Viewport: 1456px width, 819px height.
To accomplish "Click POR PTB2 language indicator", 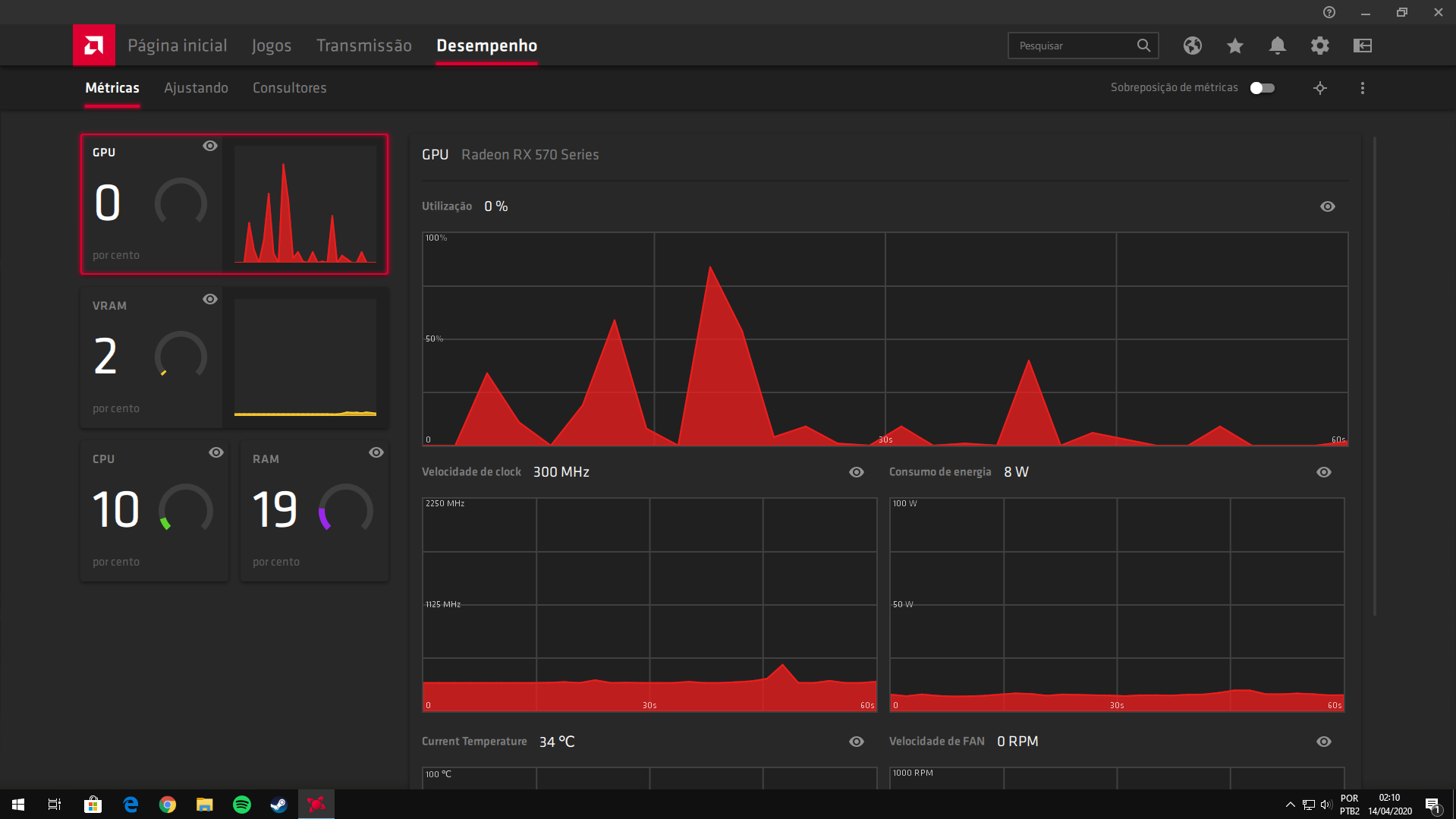I will [x=1350, y=805].
